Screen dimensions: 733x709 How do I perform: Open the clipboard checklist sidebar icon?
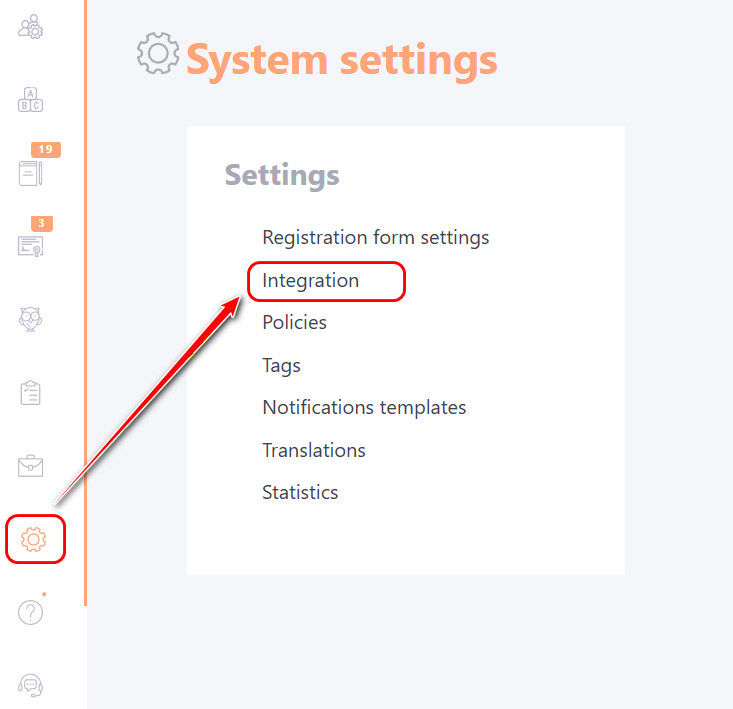tap(31, 392)
